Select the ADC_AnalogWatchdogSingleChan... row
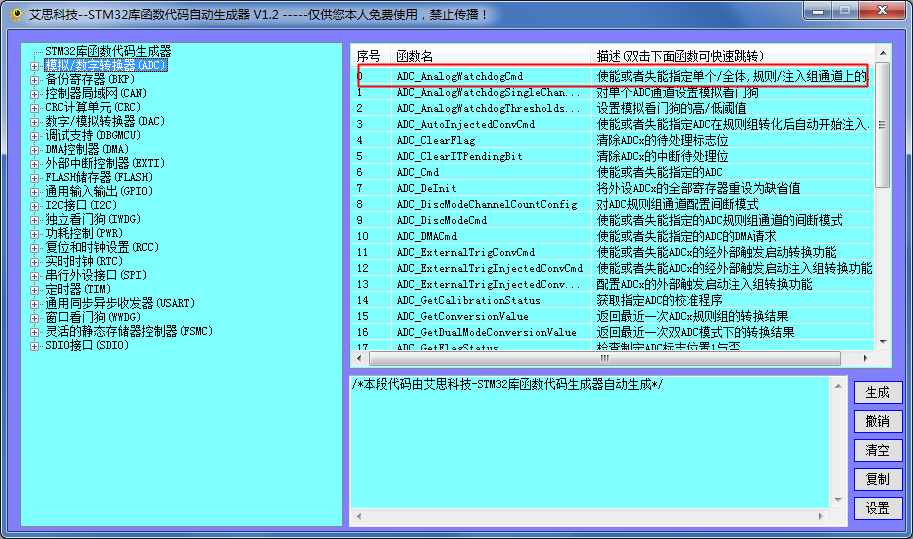The width and height of the screenshot is (913, 539). tap(613, 93)
